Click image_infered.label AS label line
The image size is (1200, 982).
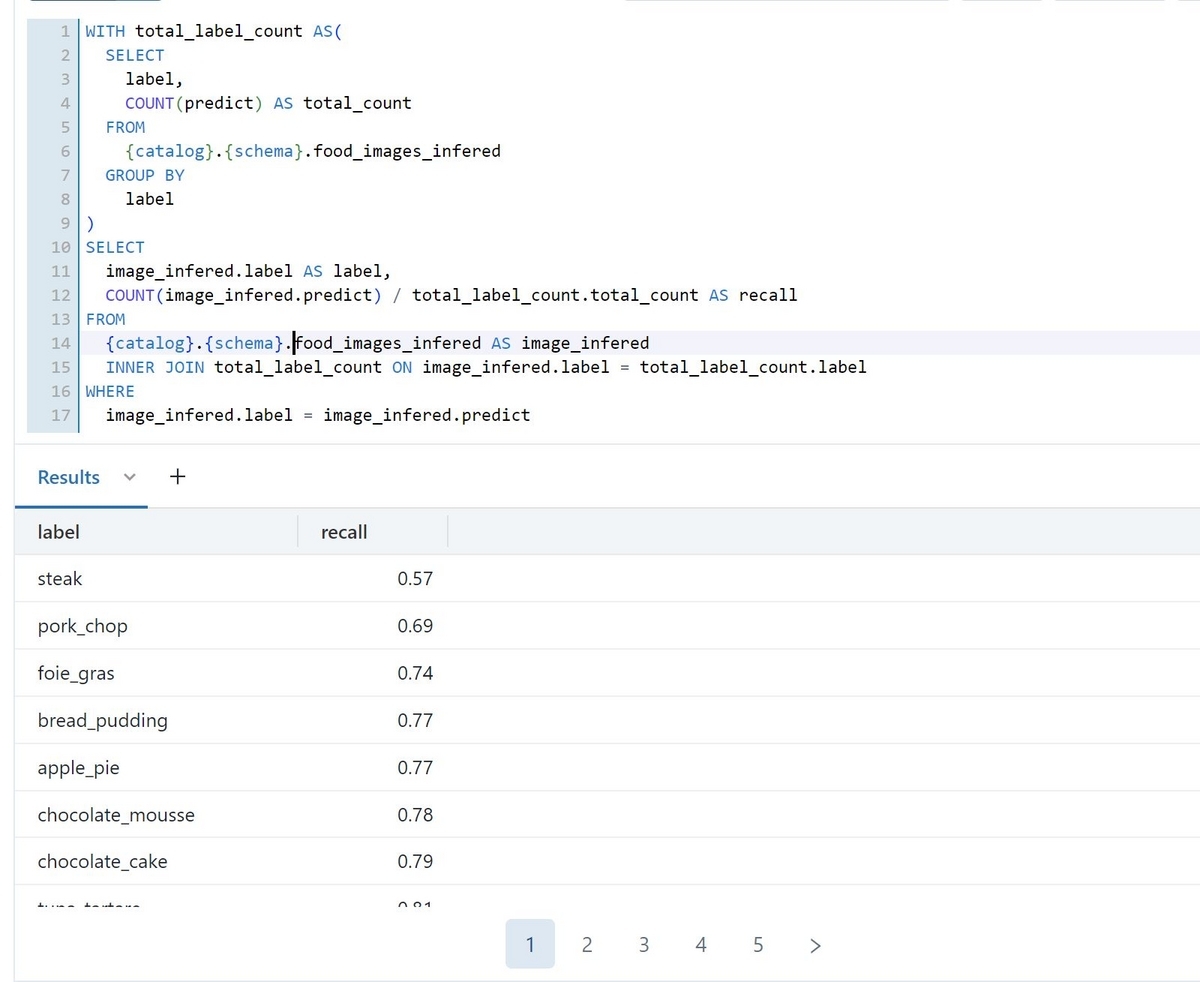248,271
